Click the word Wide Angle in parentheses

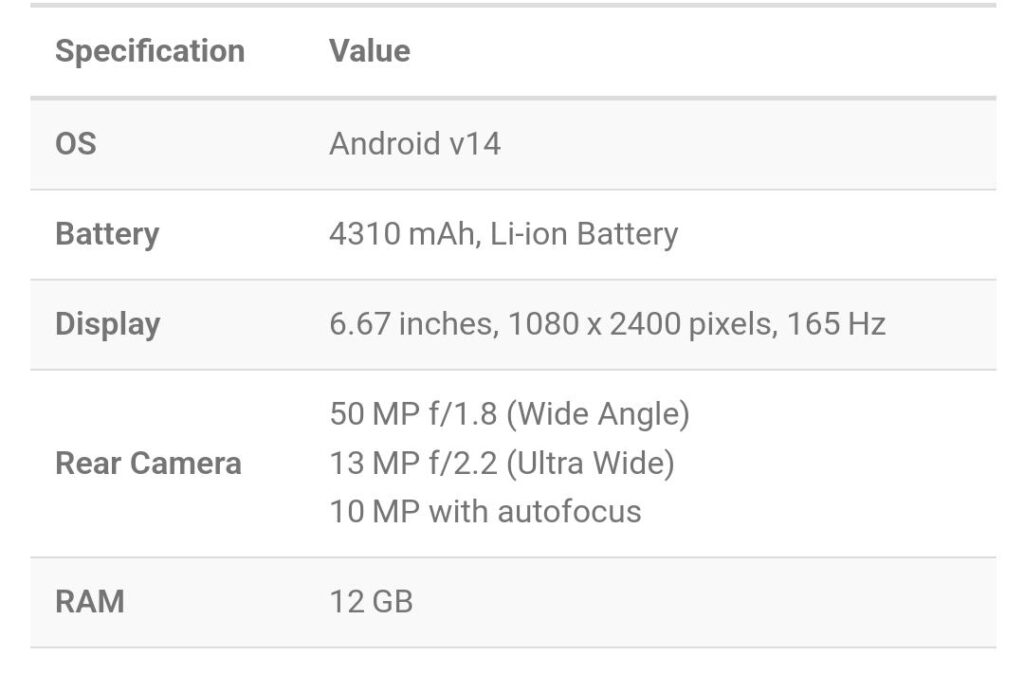[x=598, y=414]
